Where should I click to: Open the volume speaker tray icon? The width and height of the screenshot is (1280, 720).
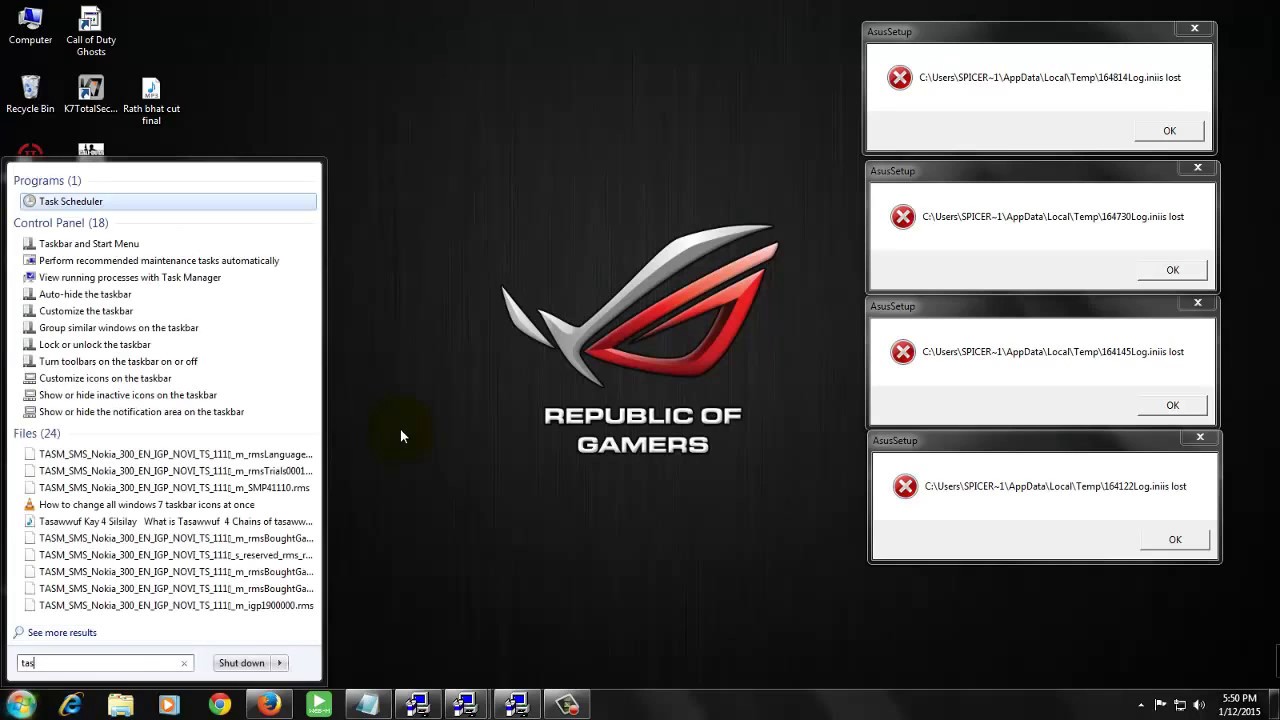tap(1199, 705)
